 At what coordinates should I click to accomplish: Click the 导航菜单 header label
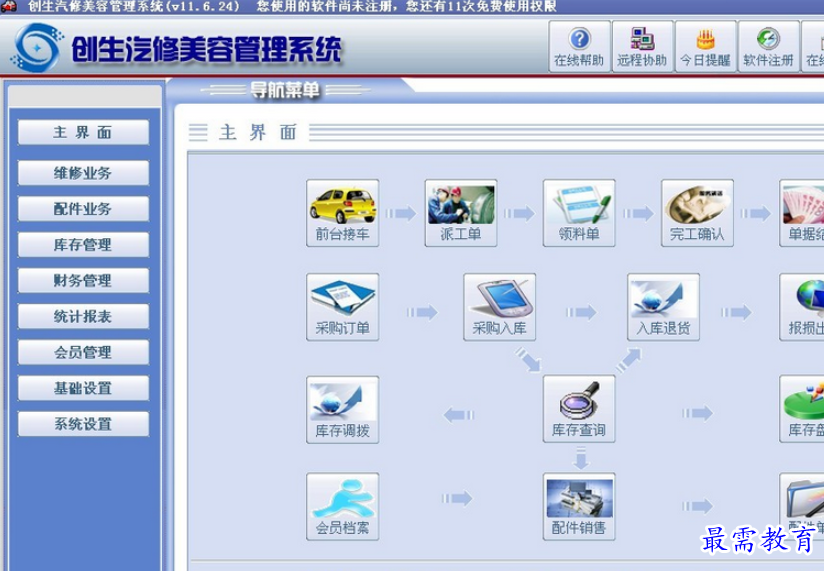[x=285, y=90]
